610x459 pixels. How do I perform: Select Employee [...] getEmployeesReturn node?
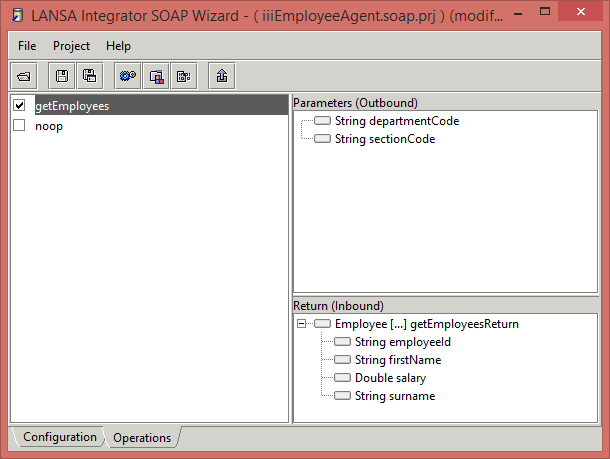coord(427,324)
